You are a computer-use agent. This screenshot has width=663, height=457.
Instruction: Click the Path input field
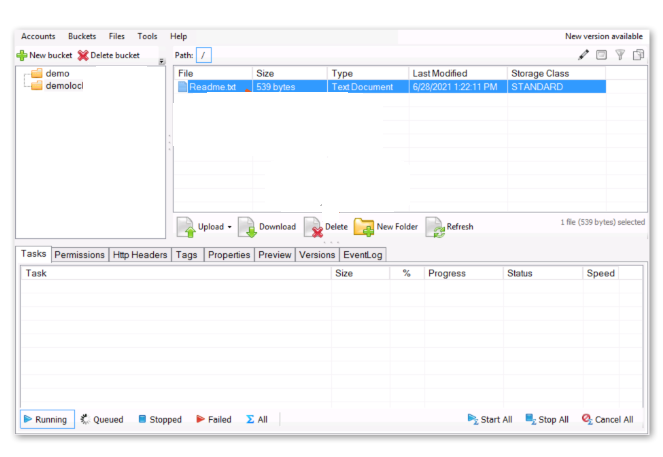[204, 55]
